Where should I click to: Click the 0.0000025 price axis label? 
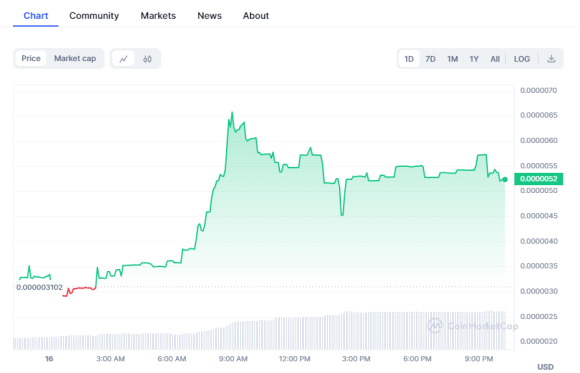539,316
